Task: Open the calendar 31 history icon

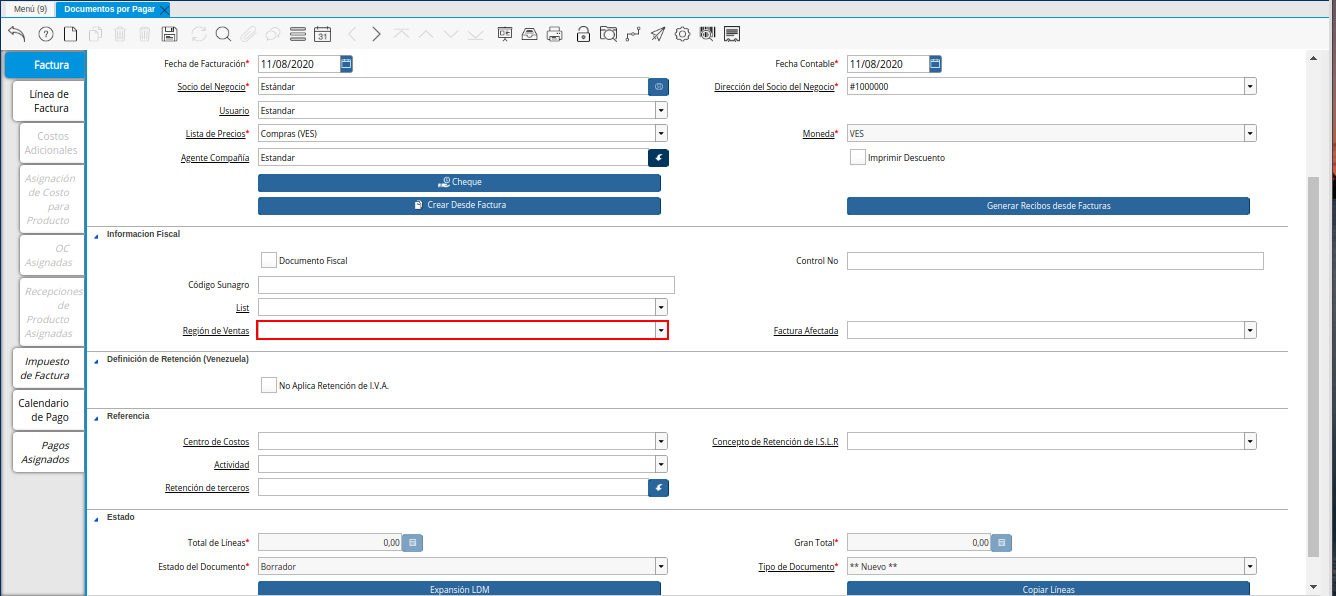Action: (x=322, y=34)
